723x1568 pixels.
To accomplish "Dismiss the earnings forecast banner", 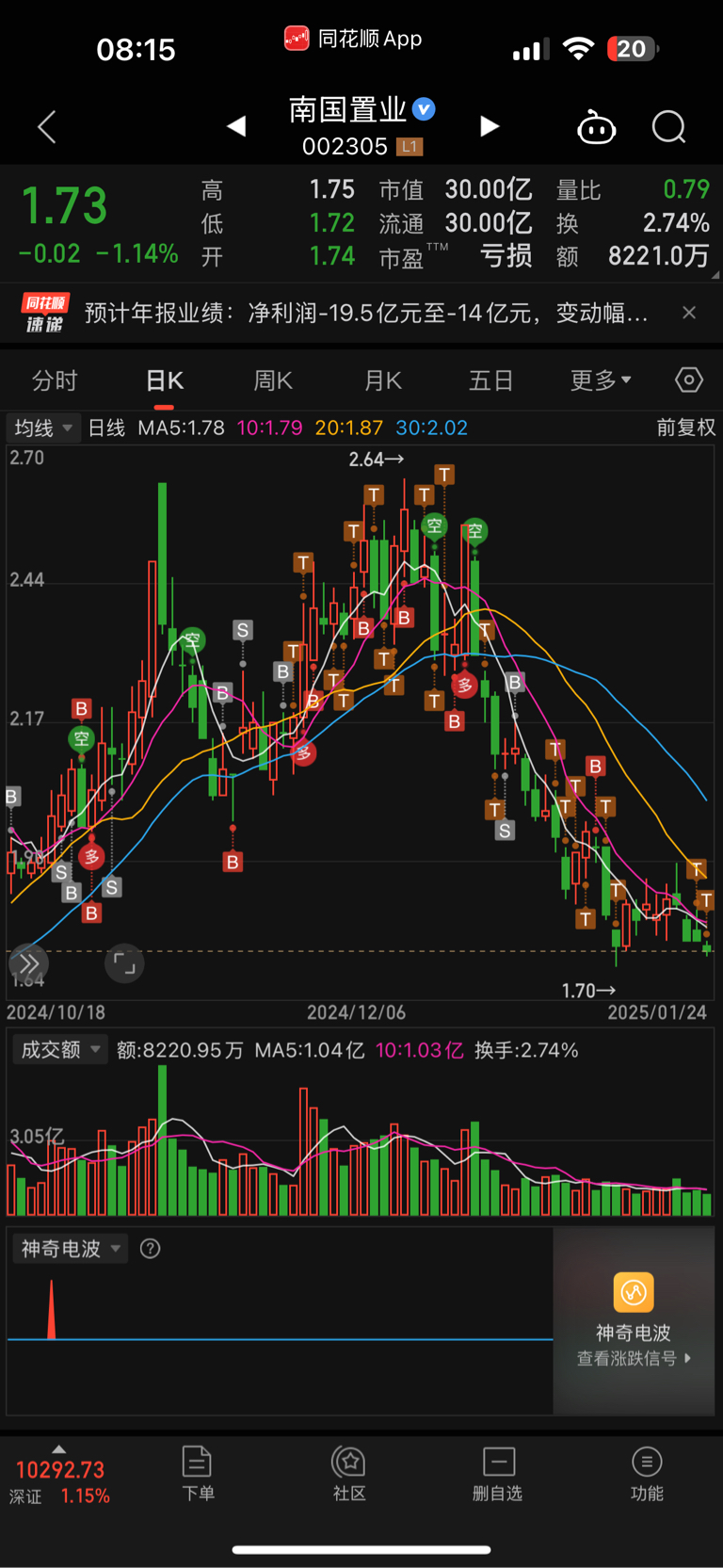I will (x=689, y=313).
